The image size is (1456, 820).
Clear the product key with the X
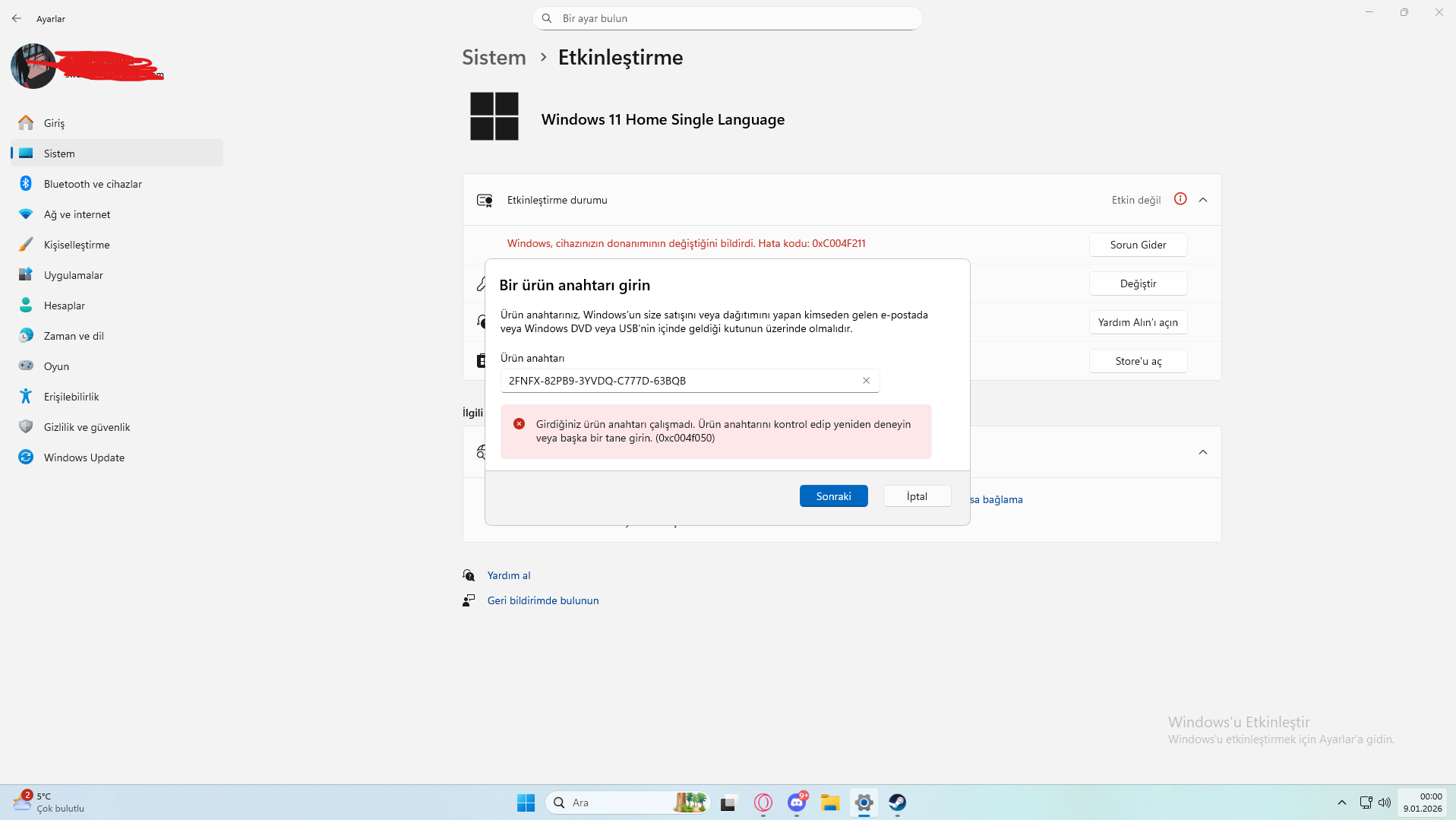866,381
